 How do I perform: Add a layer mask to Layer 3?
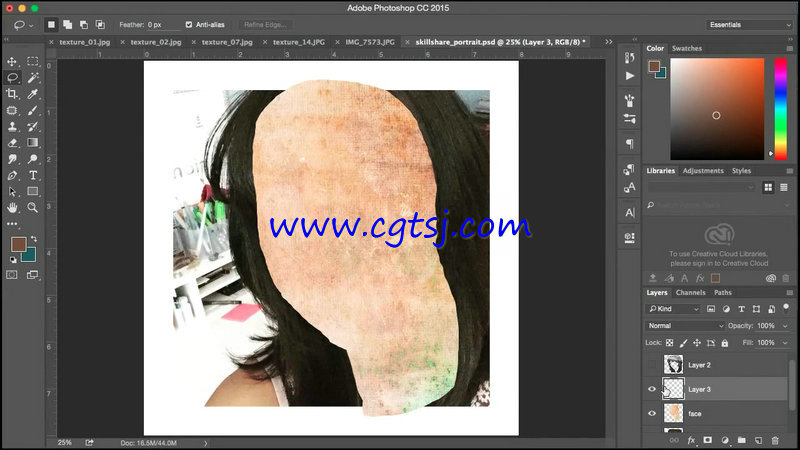[x=708, y=440]
